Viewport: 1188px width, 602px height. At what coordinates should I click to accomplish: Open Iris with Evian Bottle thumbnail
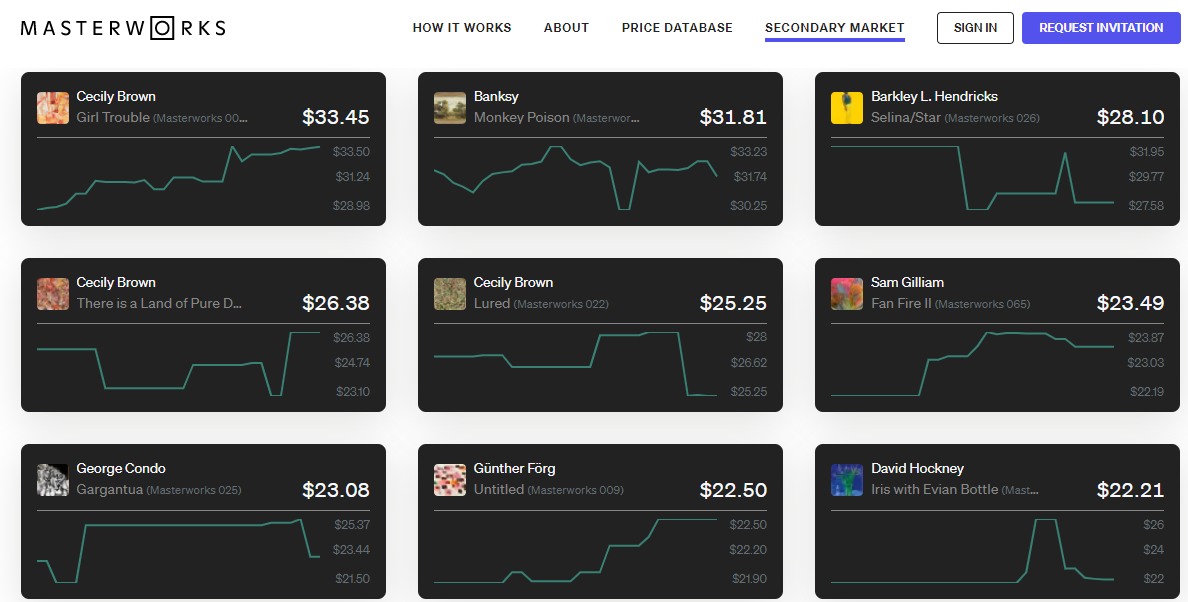tap(847, 480)
